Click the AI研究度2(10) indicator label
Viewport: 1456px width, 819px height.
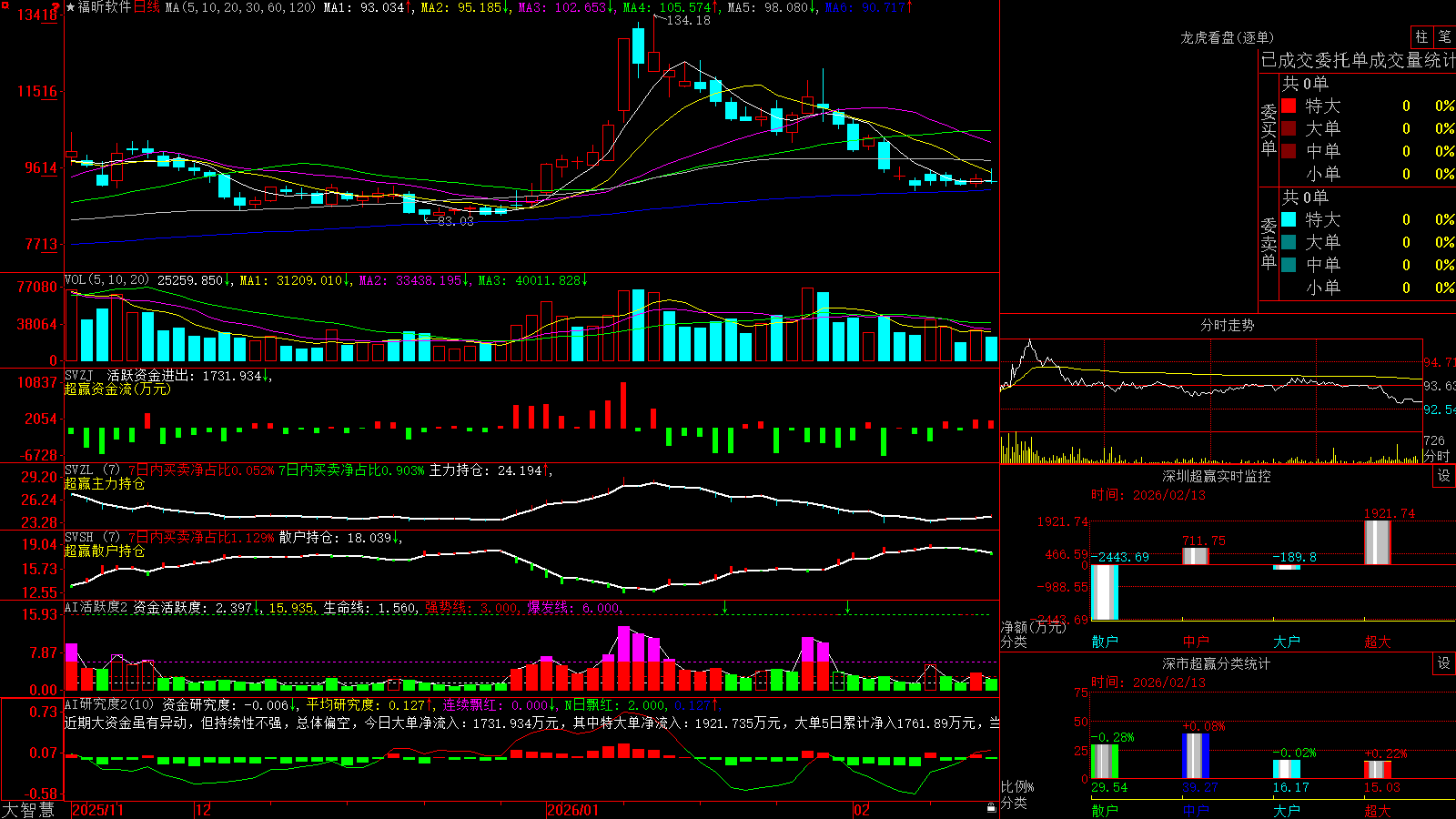[109, 705]
